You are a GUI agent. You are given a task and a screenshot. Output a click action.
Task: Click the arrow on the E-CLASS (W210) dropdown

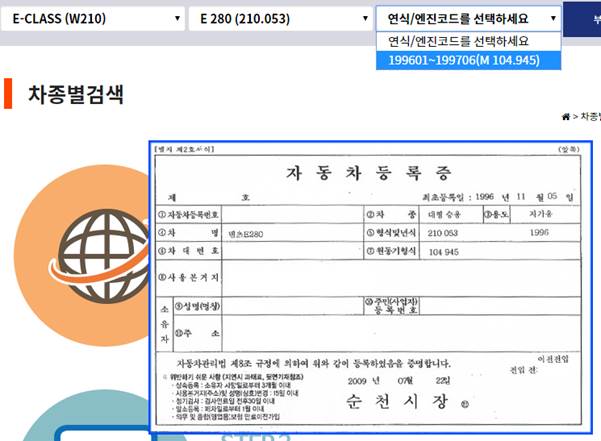point(177,19)
